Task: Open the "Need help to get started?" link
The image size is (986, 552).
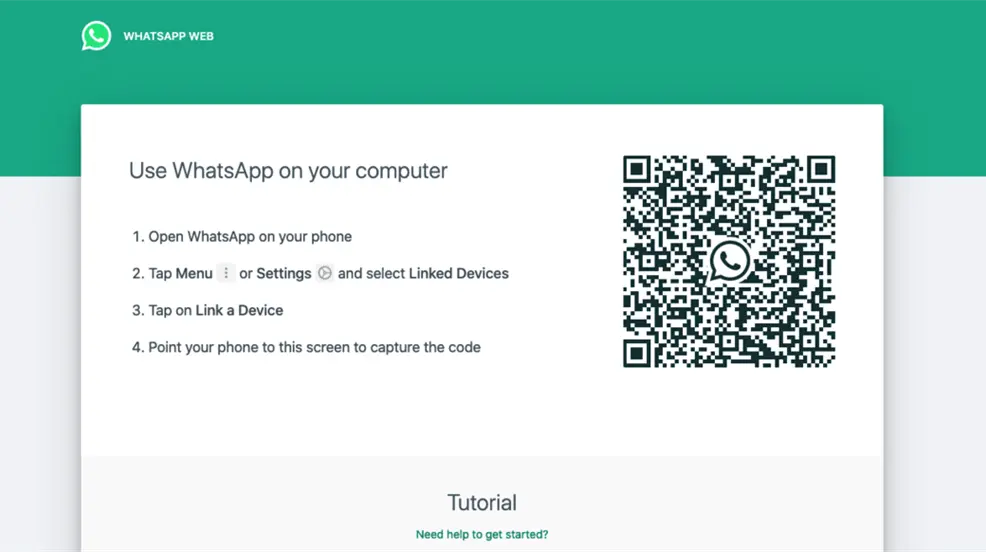Action: coord(482,535)
